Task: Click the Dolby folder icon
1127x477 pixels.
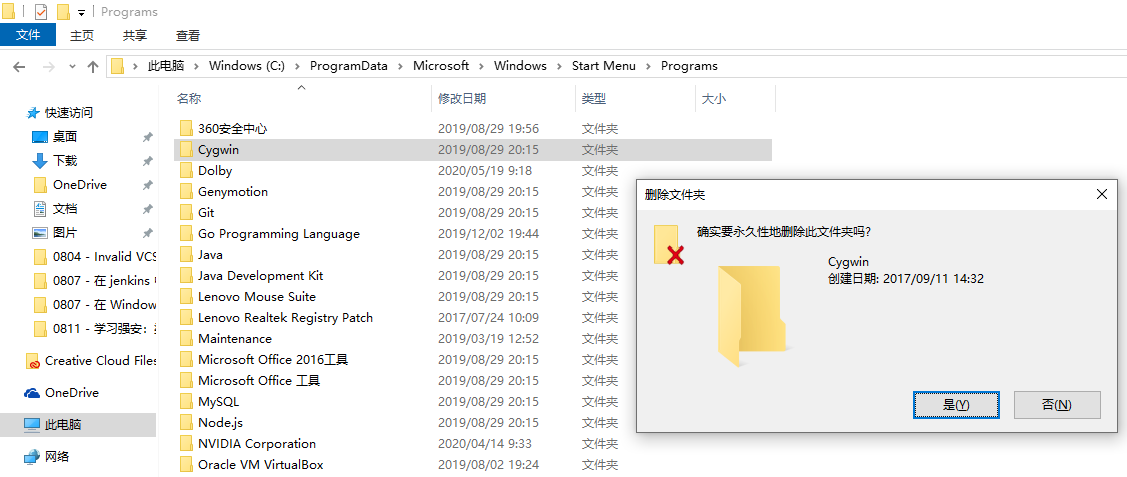Action: (186, 171)
